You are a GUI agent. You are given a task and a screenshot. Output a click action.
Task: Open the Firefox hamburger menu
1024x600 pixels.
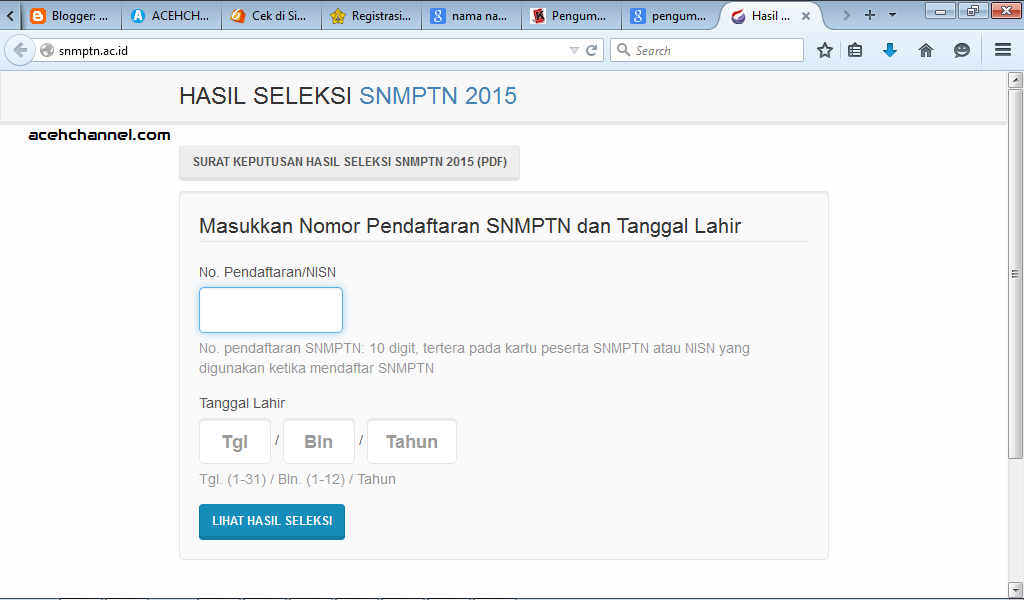pos(1003,50)
